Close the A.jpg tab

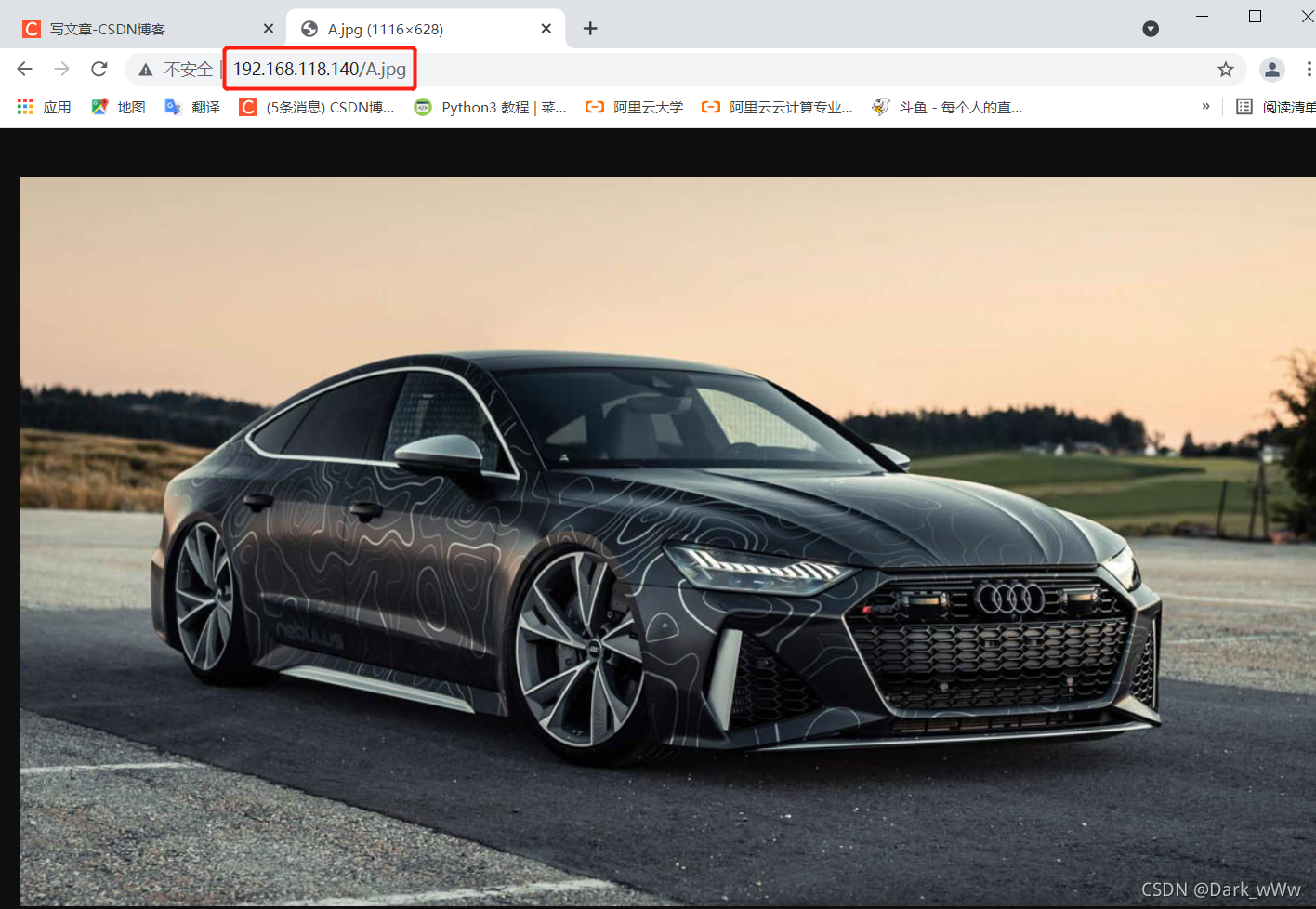[546, 29]
